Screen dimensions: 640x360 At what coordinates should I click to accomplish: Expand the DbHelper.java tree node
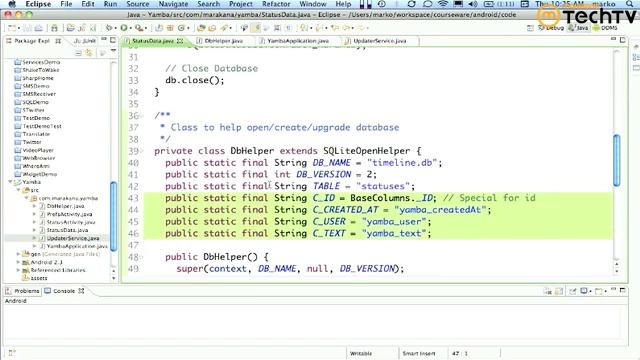pyautogui.click(x=35, y=206)
